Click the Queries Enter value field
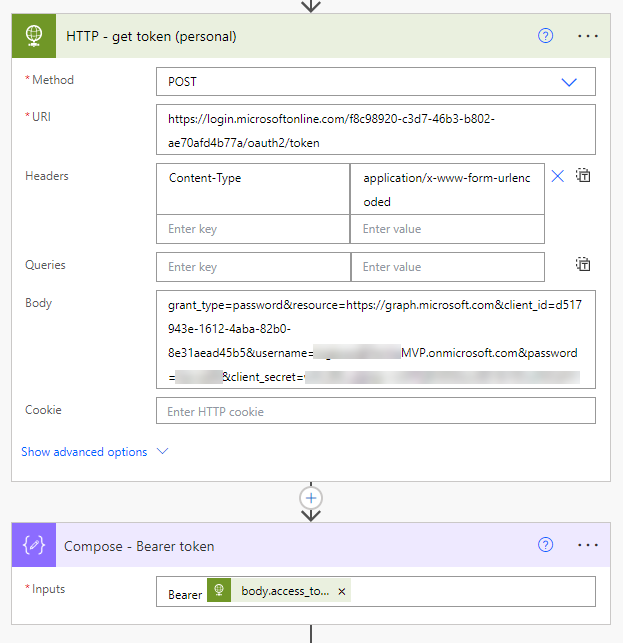Viewport: 623px width, 643px height. tap(447, 267)
